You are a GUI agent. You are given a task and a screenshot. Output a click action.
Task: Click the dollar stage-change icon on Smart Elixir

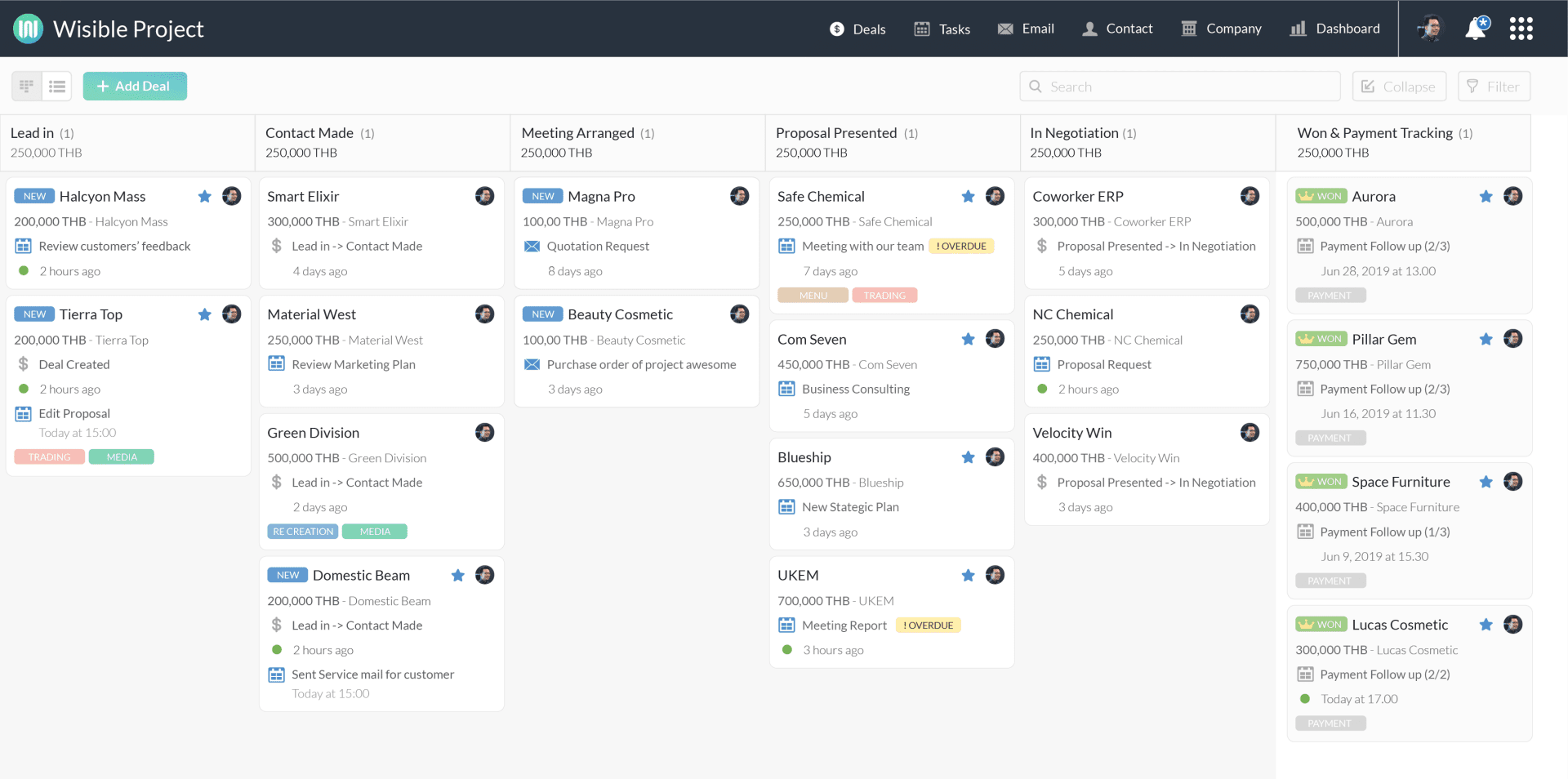(278, 246)
